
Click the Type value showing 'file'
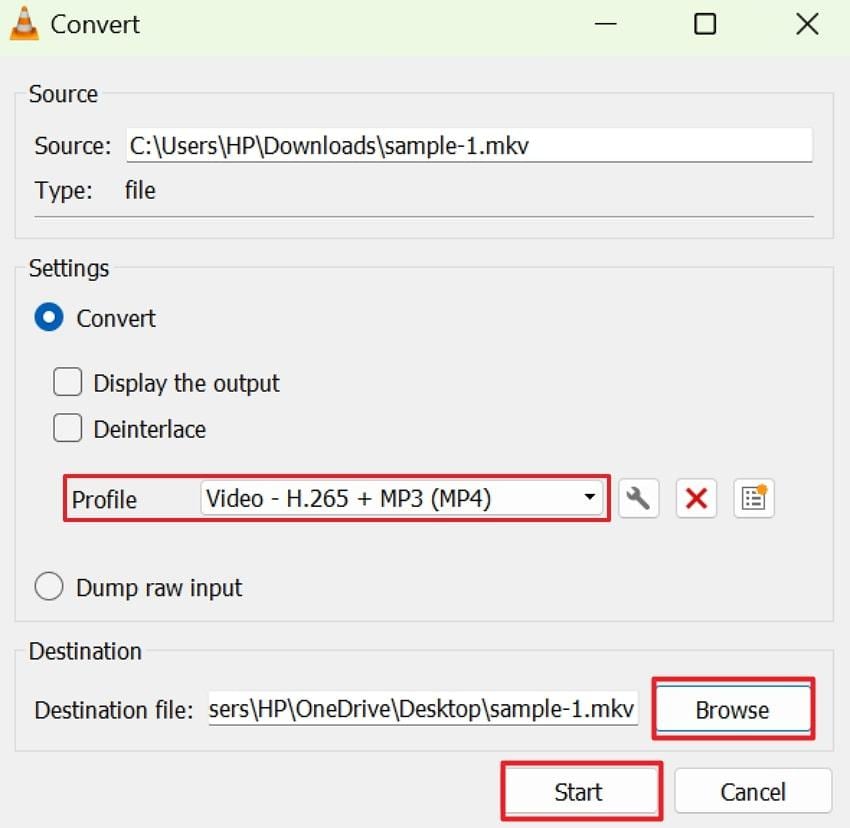(139, 190)
